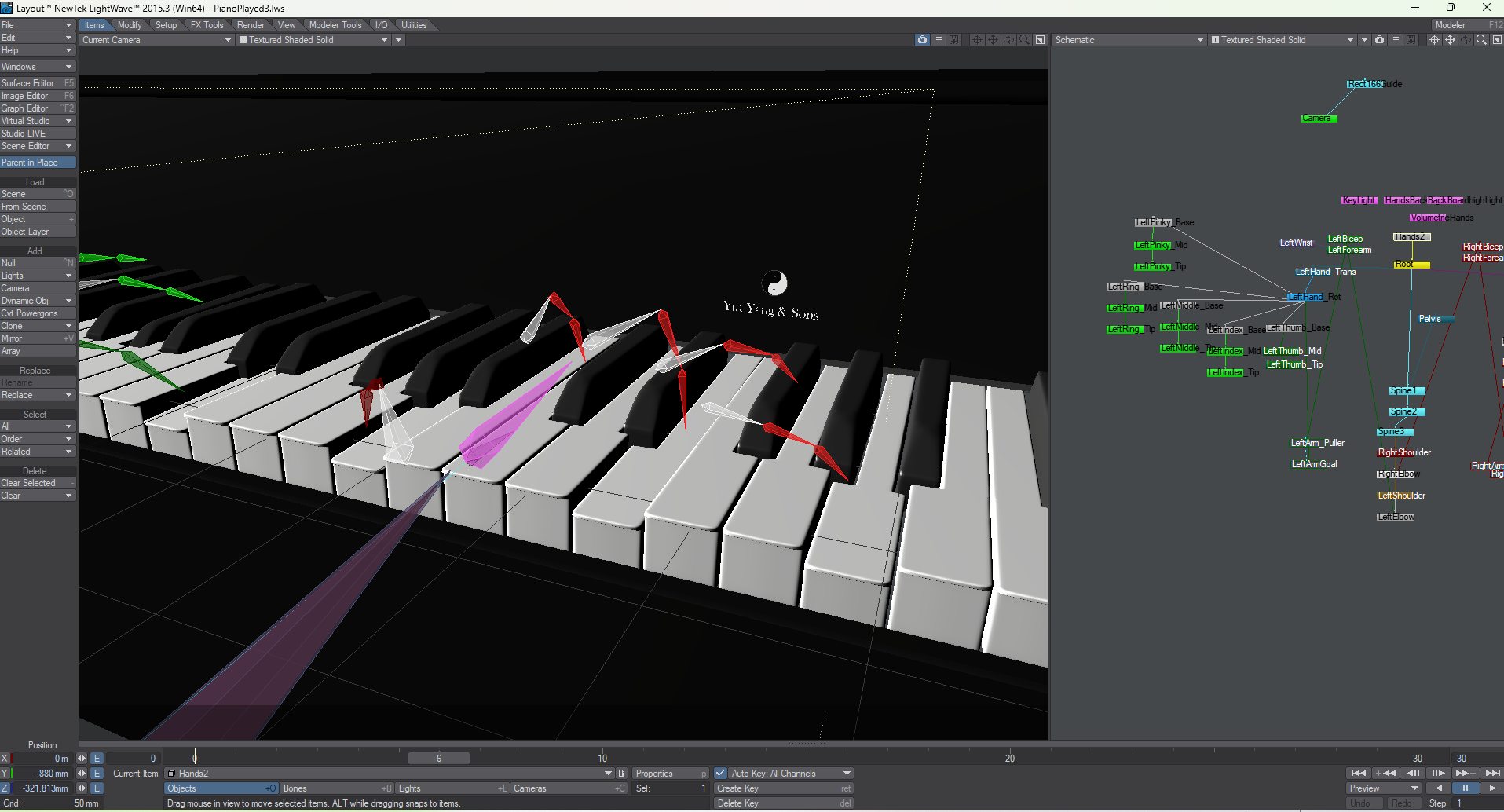Play the animation forward
Viewport: 1504px width, 812px height.
click(1492, 788)
